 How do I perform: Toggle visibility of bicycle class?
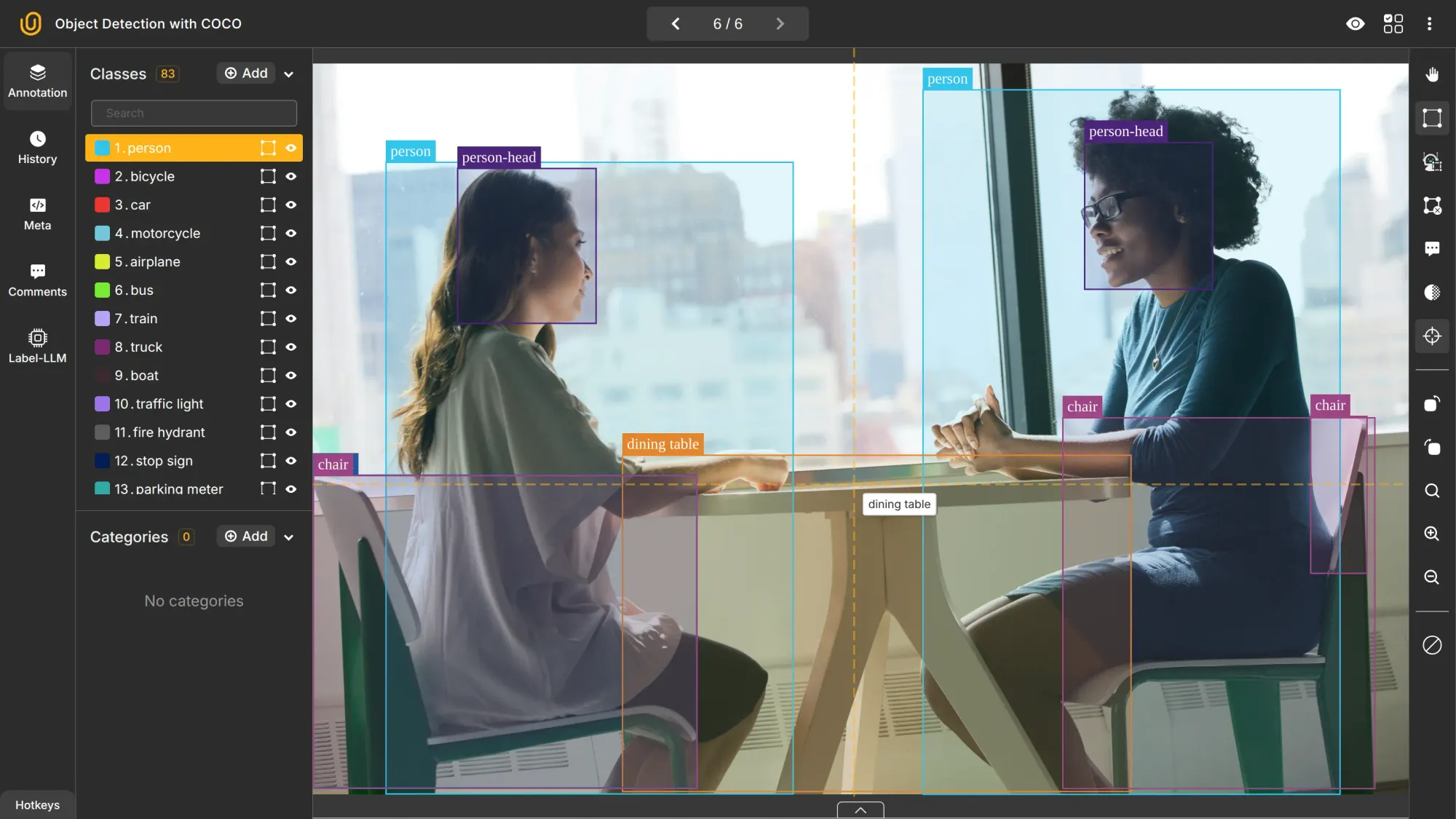pyautogui.click(x=291, y=177)
